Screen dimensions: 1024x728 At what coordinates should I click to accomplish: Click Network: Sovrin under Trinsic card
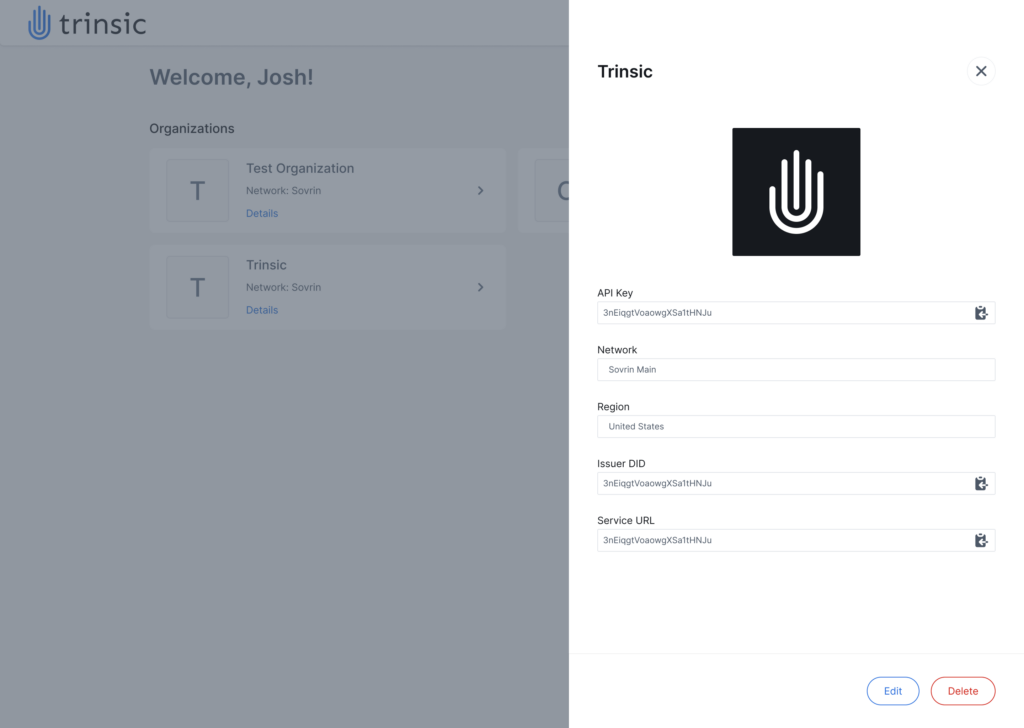(283, 287)
